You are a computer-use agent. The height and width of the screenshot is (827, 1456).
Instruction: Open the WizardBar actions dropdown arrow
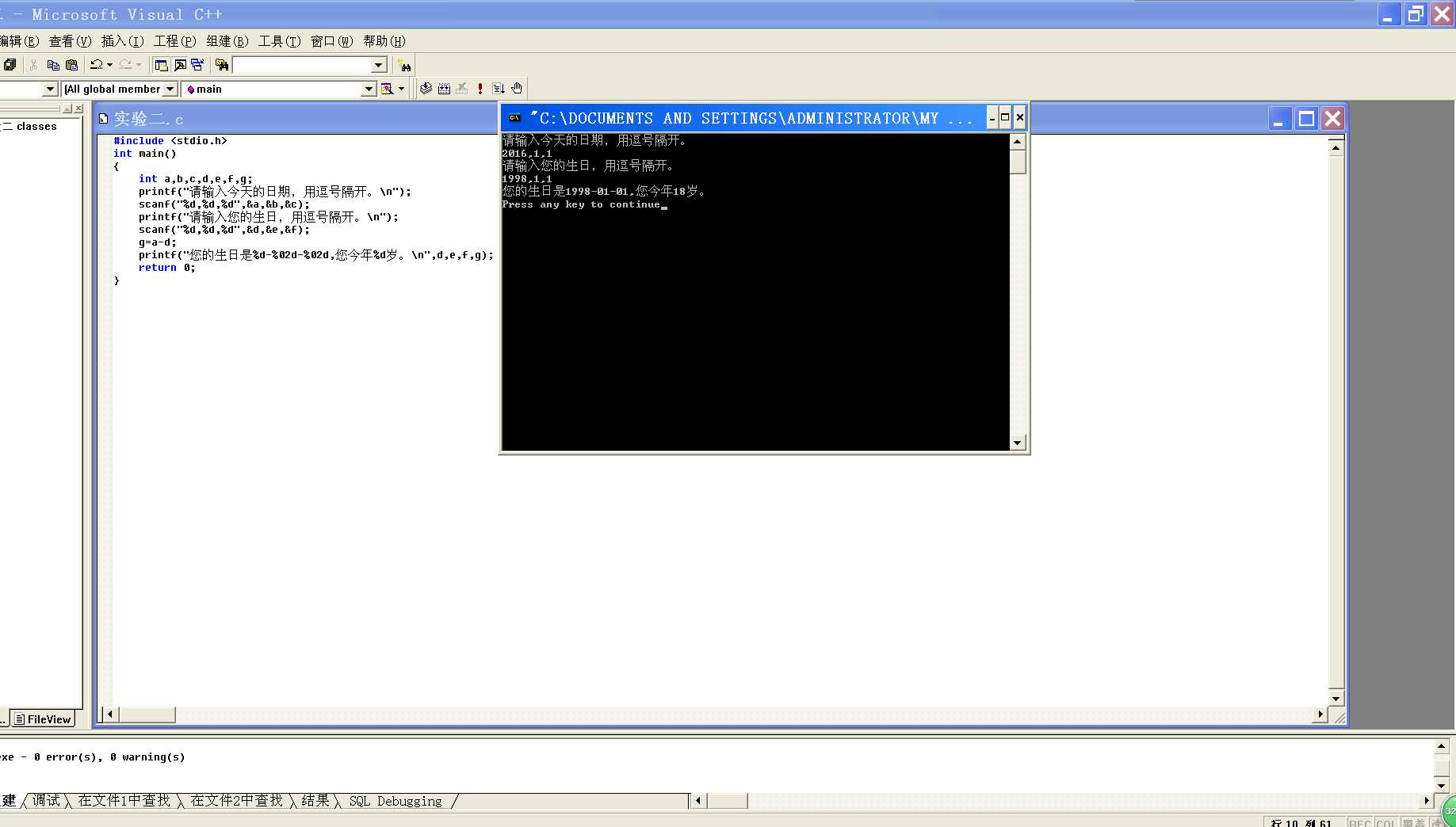401,89
